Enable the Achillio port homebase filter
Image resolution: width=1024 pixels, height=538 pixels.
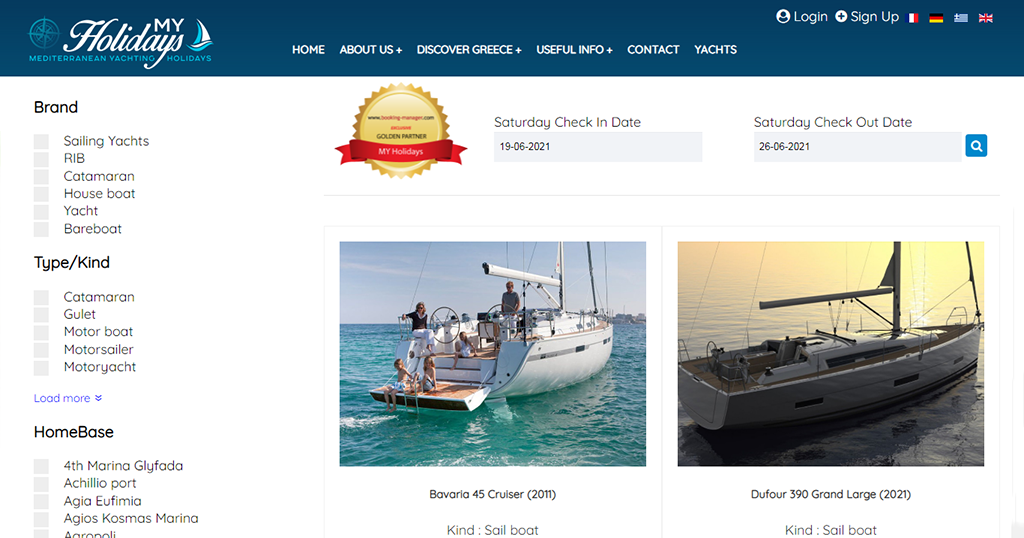[41, 484]
